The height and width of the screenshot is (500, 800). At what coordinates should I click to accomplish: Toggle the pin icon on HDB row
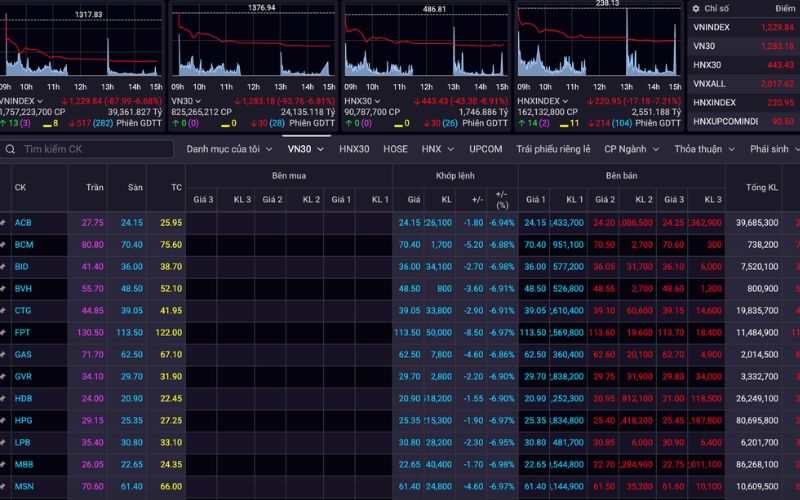coord(3,398)
